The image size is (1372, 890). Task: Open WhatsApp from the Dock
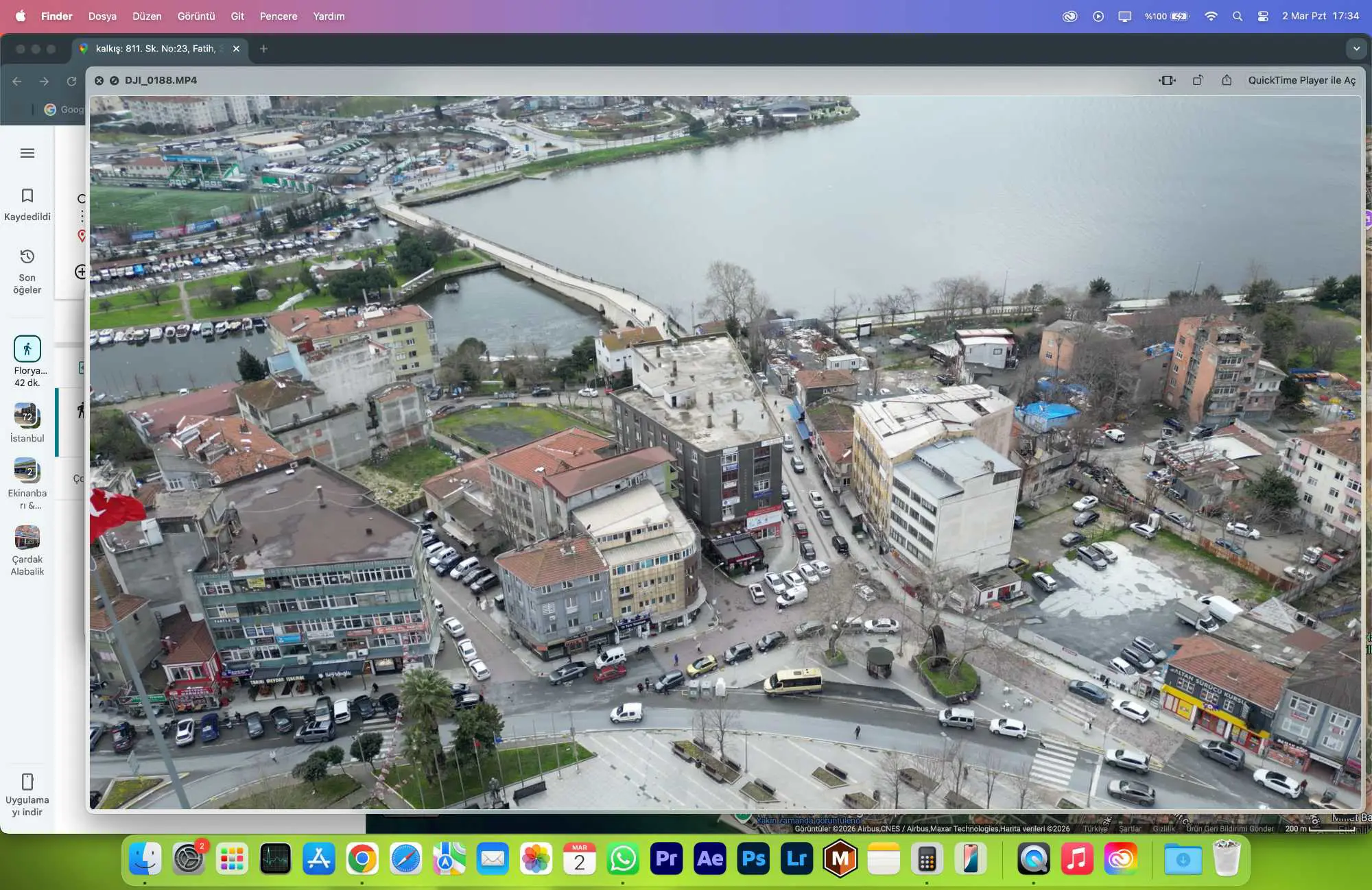tap(623, 858)
